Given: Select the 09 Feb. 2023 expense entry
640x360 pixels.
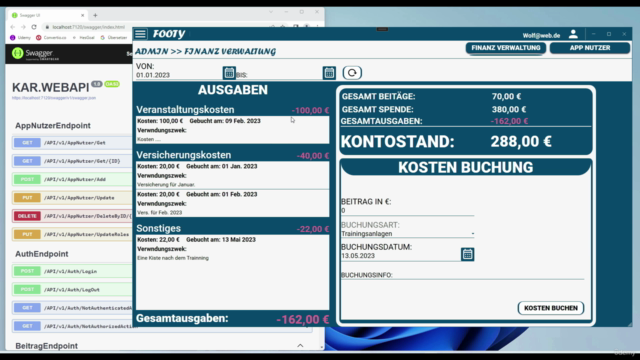Looking at the screenshot, I should (x=233, y=130).
